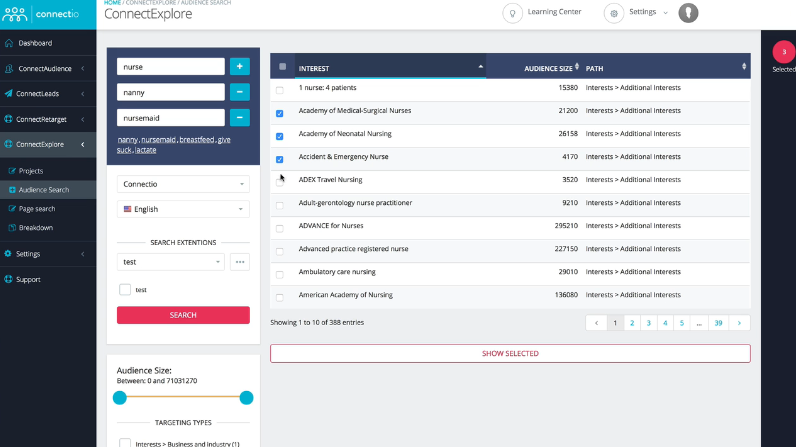The height and width of the screenshot is (448, 796).
Task: Enable the test search extension checkbox
Action: click(x=125, y=290)
